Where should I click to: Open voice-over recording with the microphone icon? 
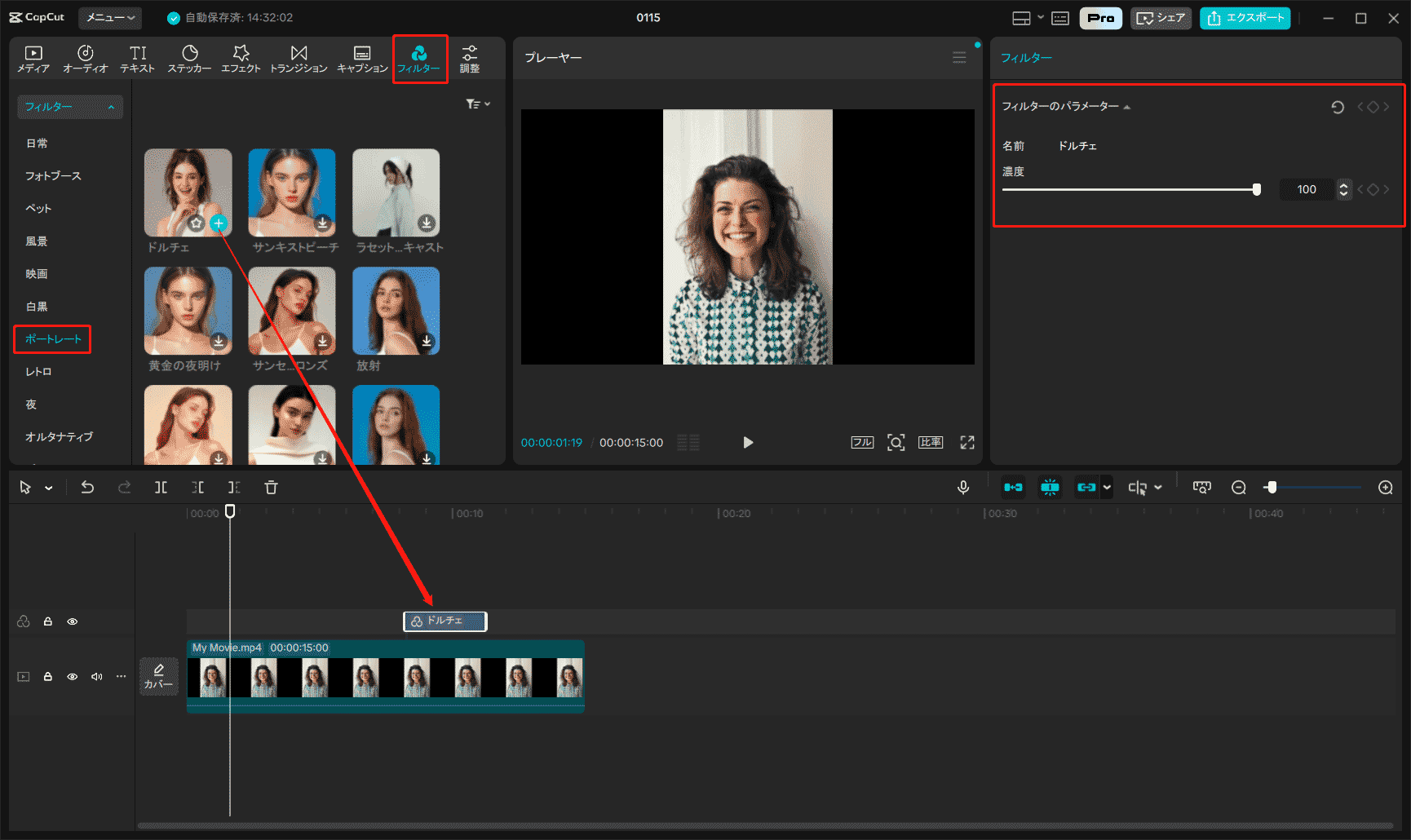point(963,487)
